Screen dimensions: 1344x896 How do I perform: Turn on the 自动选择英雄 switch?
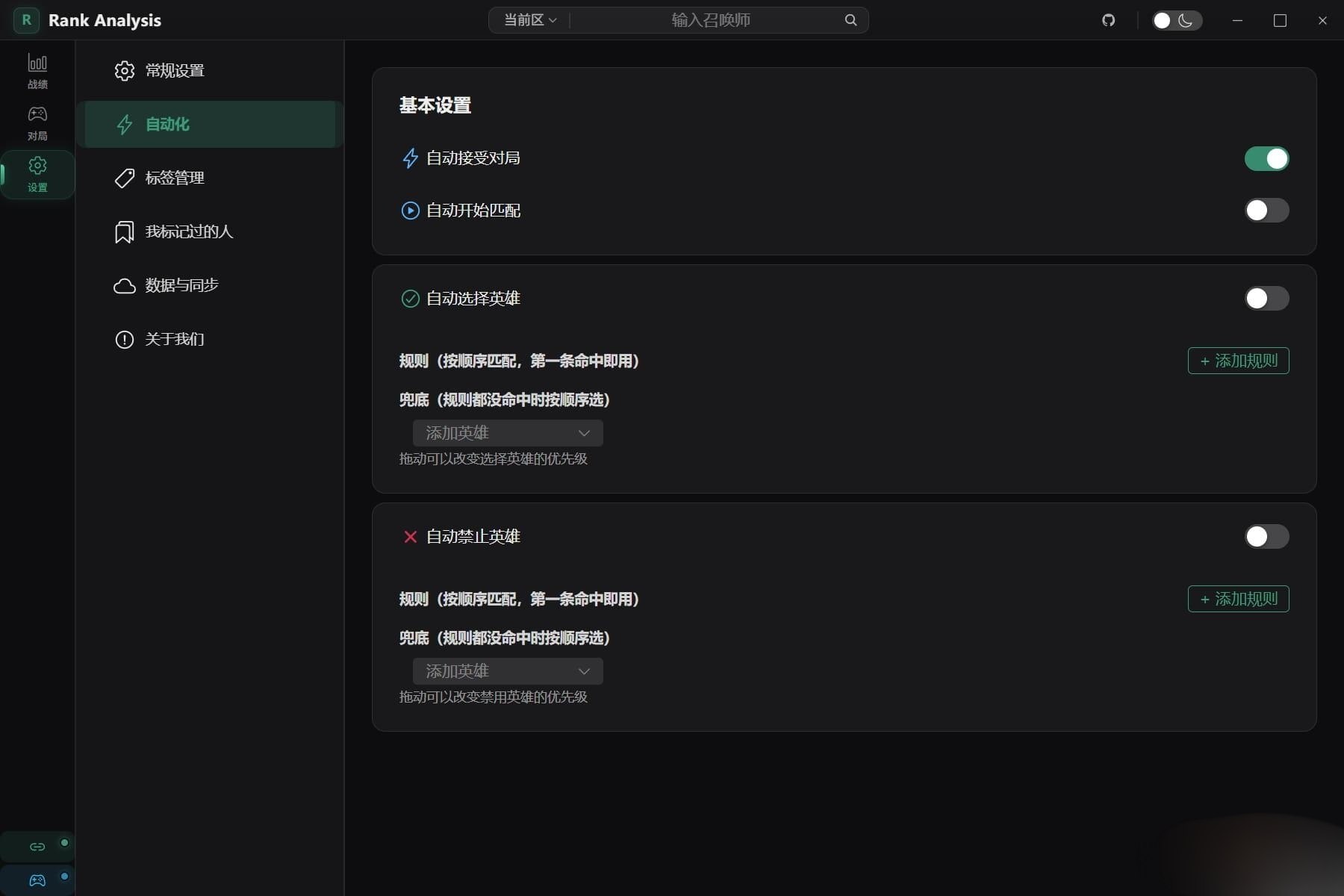click(x=1266, y=299)
